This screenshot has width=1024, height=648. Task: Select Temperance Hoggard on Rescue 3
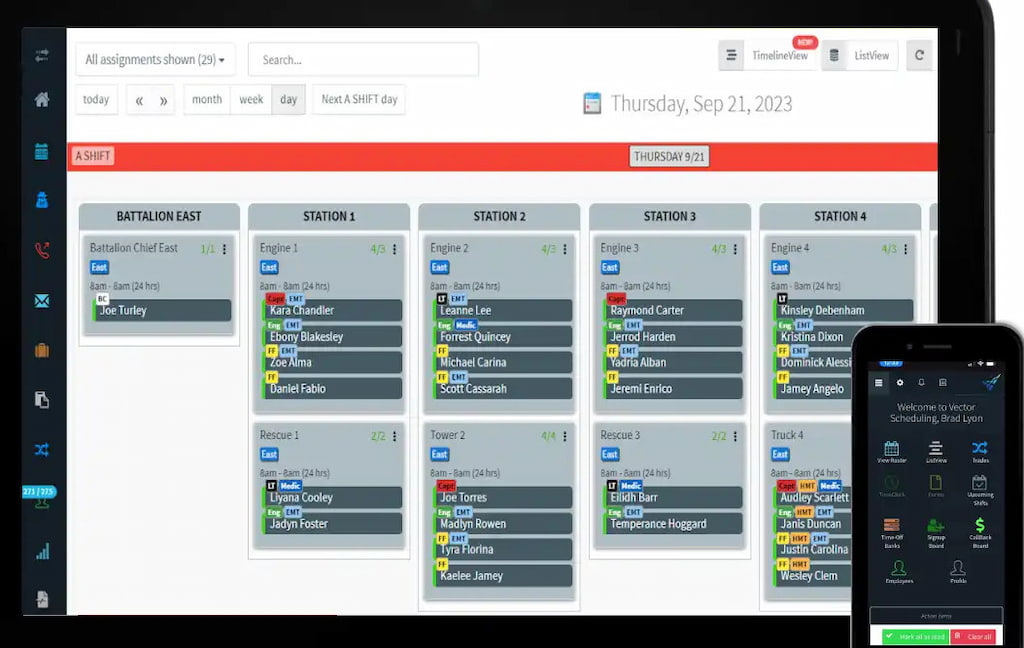673,523
